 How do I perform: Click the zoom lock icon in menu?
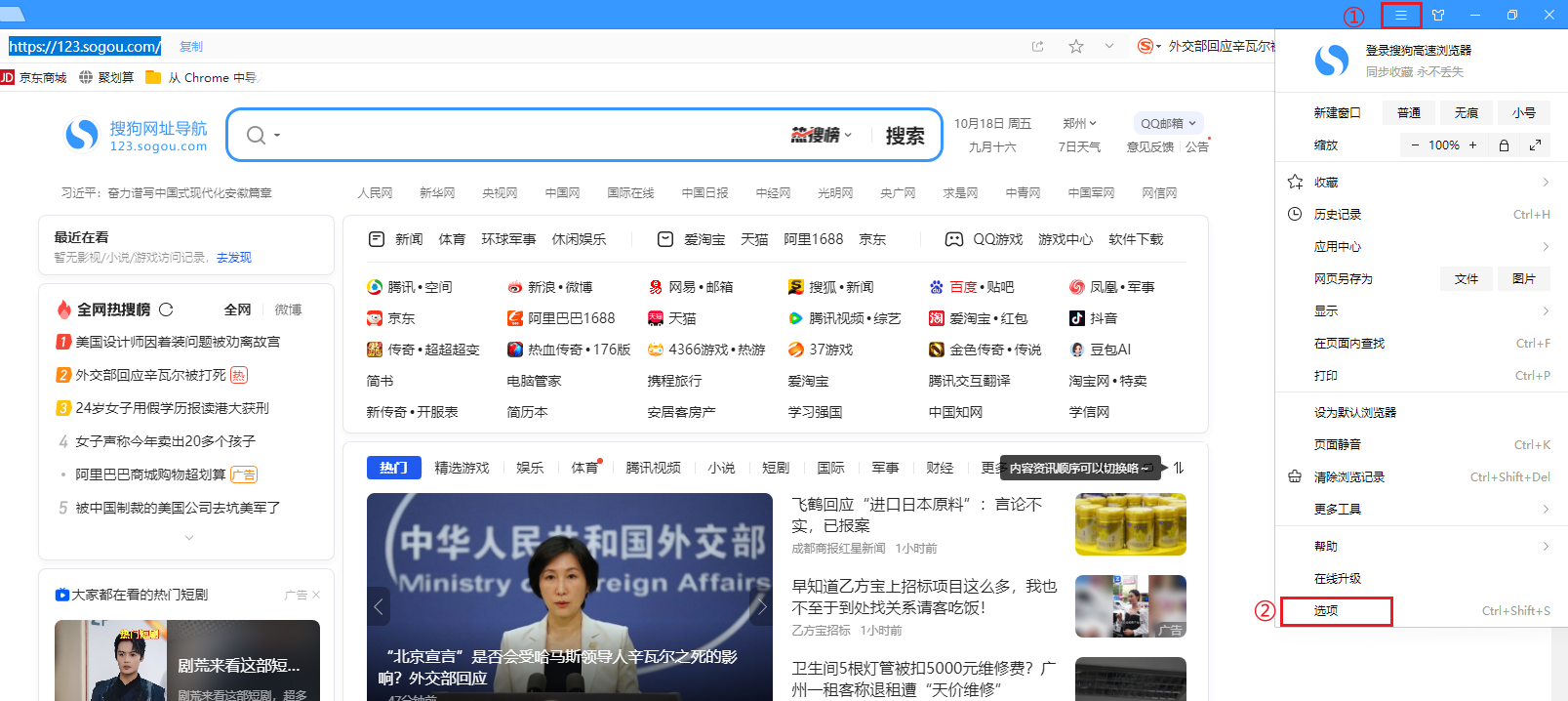pyautogui.click(x=1504, y=145)
